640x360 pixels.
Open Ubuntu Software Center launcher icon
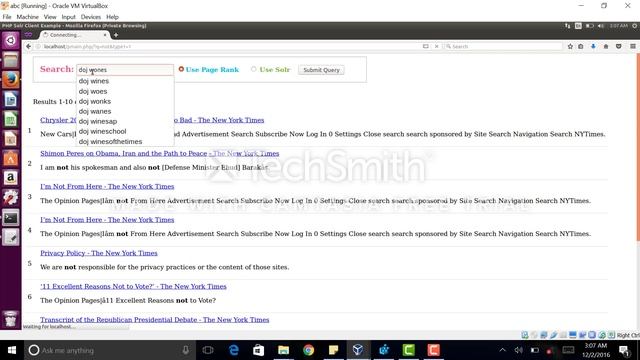click(11, 158)
